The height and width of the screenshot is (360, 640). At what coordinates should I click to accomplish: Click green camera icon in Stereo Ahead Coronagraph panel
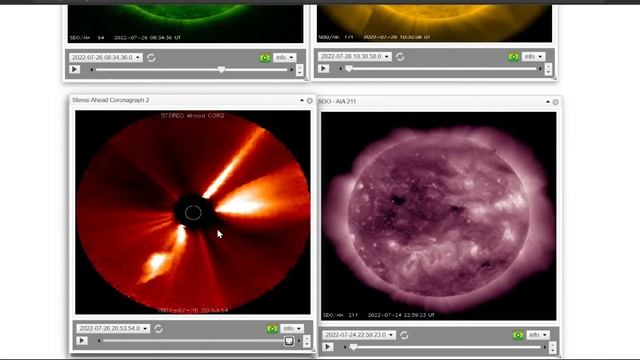tap(272, 328)
